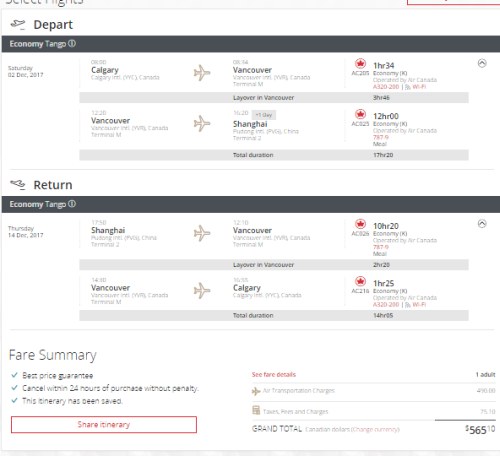Open the See fare details link

[x=274, y=374]
